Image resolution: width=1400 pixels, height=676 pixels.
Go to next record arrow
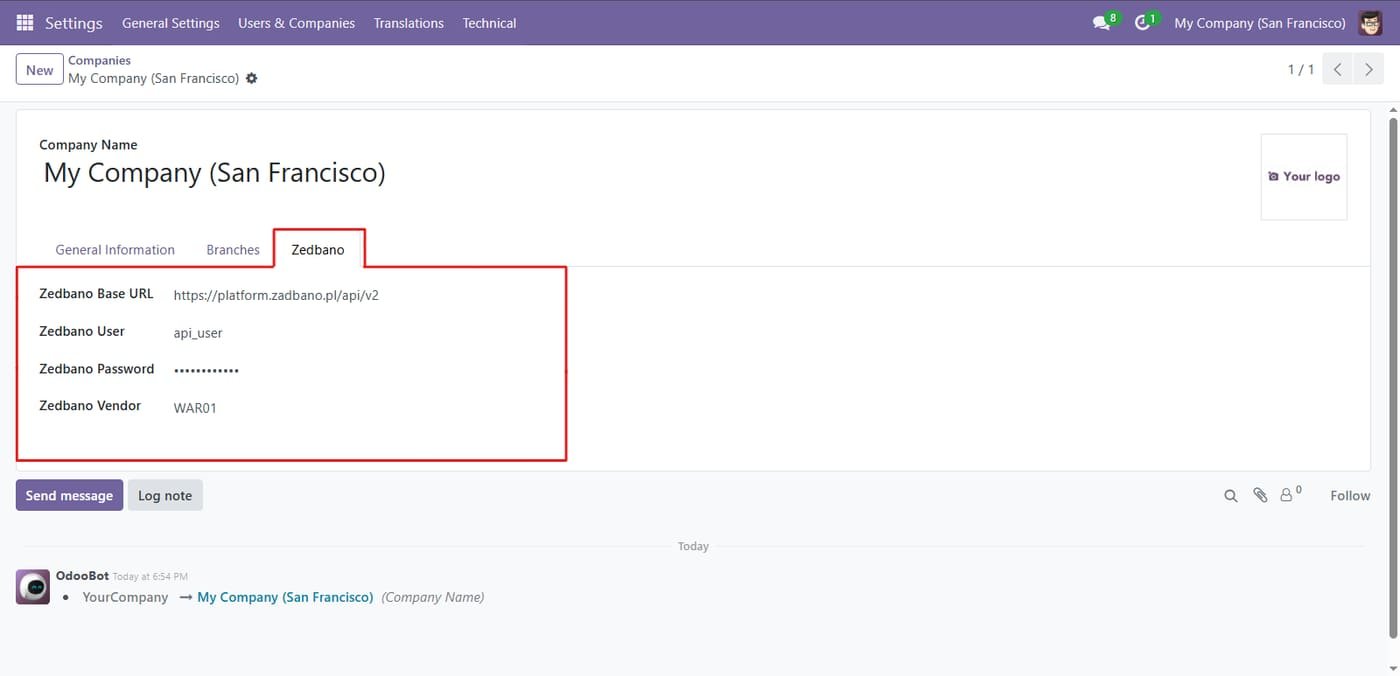[x=1369, y=70]
